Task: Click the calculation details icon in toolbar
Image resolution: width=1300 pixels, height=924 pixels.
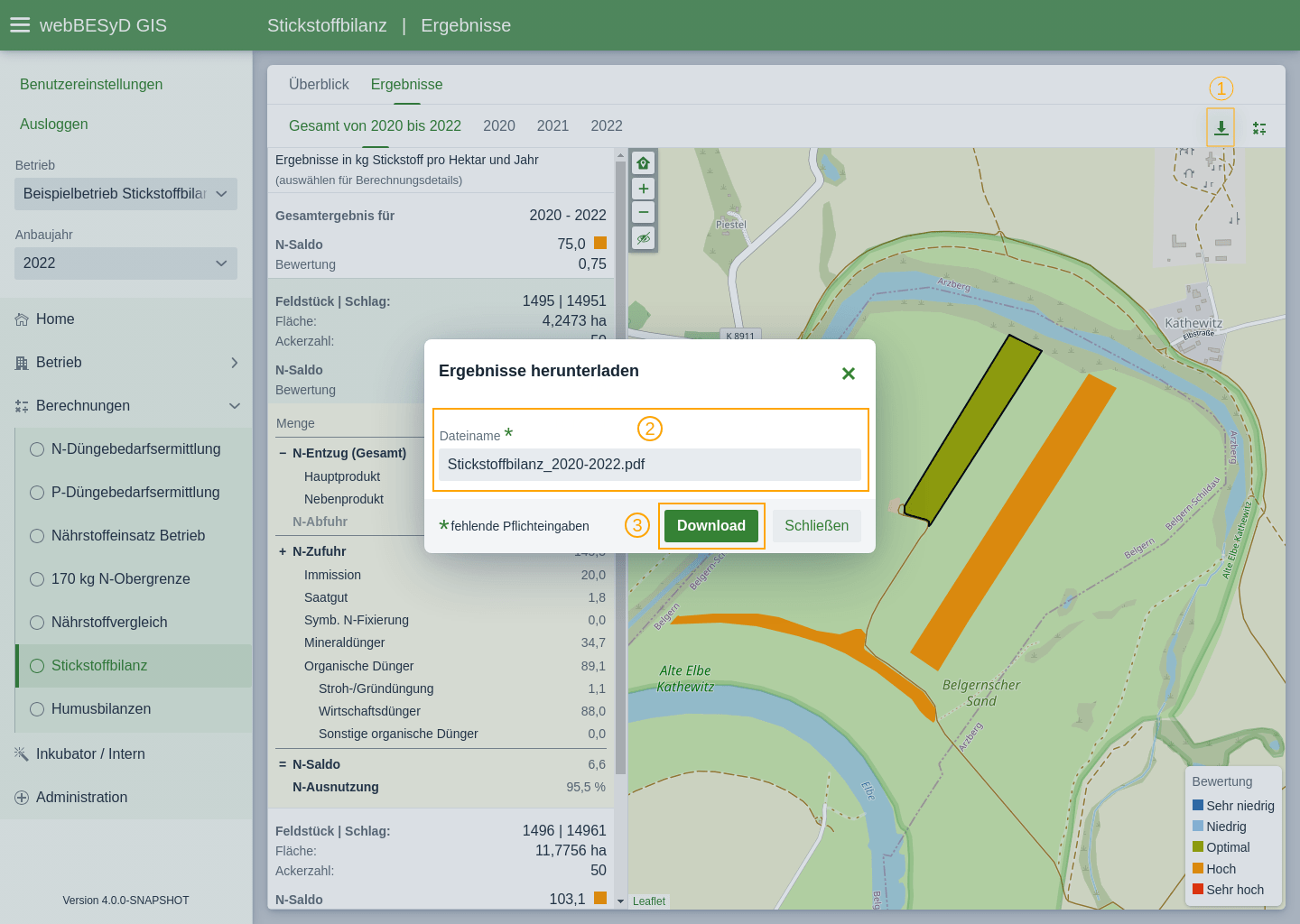Action: pyautogui.click(x=1259, y=128)
